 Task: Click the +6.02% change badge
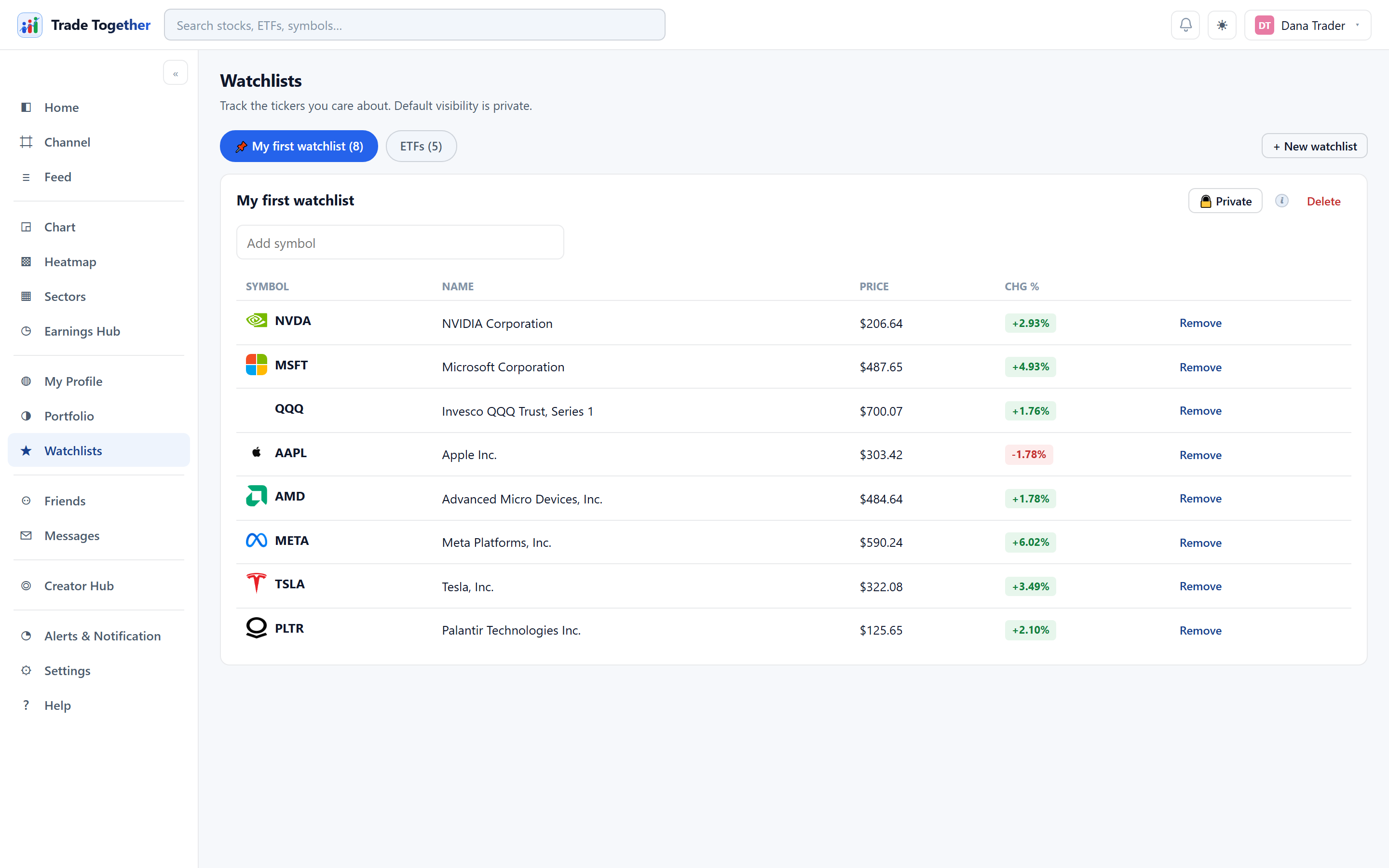pyautogui.click(x=1030, y=542)
